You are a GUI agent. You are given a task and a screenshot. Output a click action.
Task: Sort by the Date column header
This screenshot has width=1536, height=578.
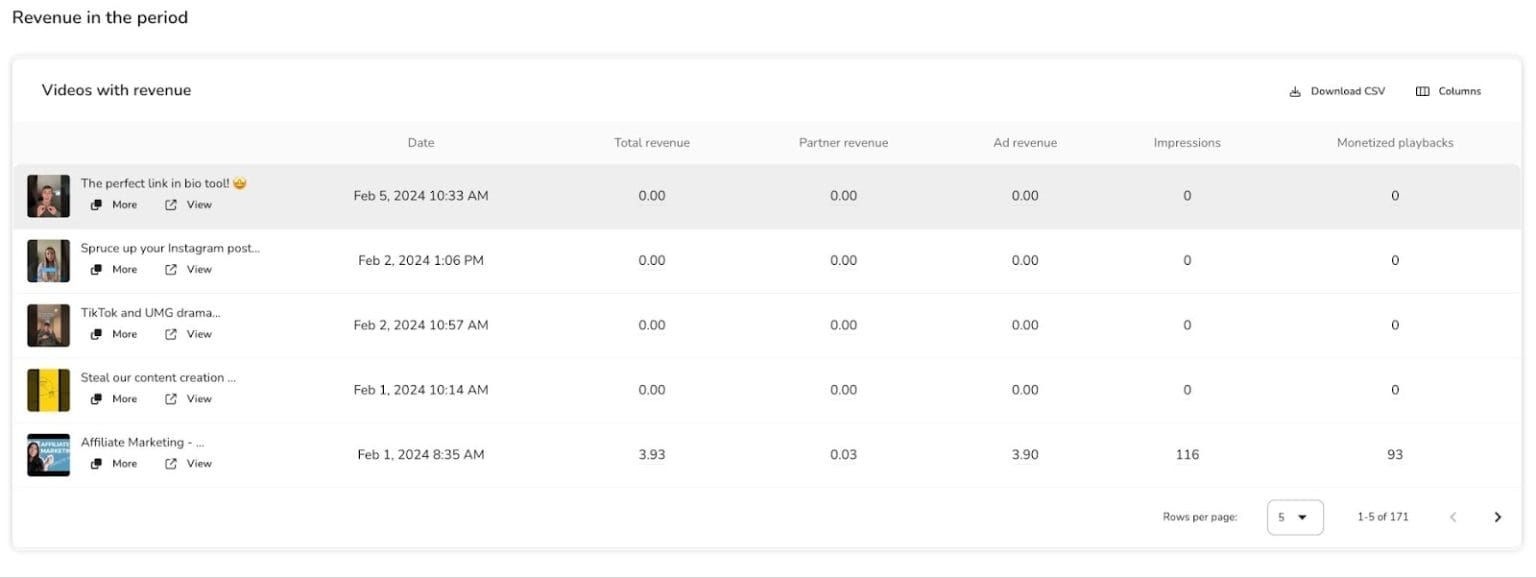[421, 143]
